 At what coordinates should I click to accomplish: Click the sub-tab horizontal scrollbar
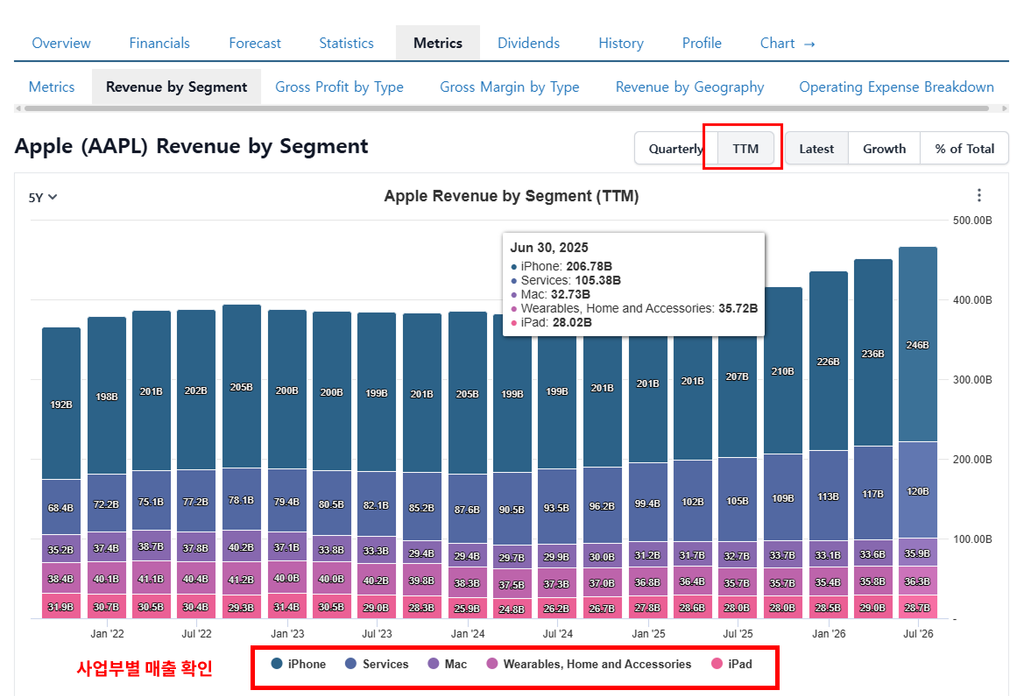click(x=509, y=108)
